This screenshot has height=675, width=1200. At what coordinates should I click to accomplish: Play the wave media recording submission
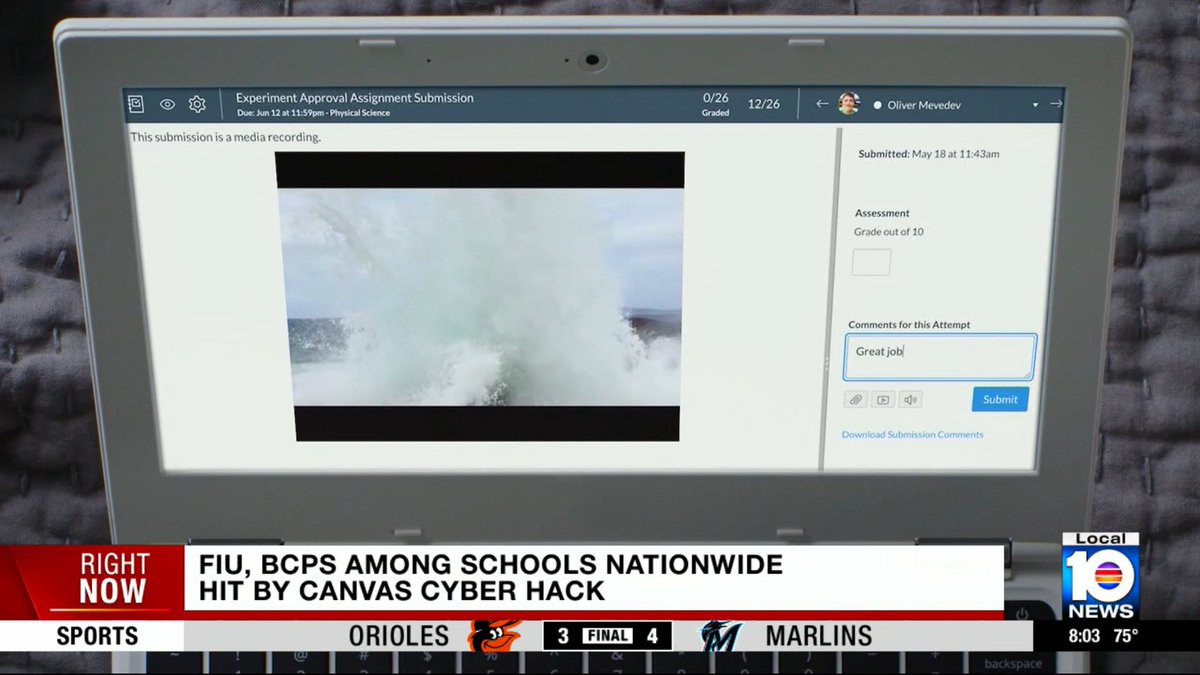click(x=481, y=297)
